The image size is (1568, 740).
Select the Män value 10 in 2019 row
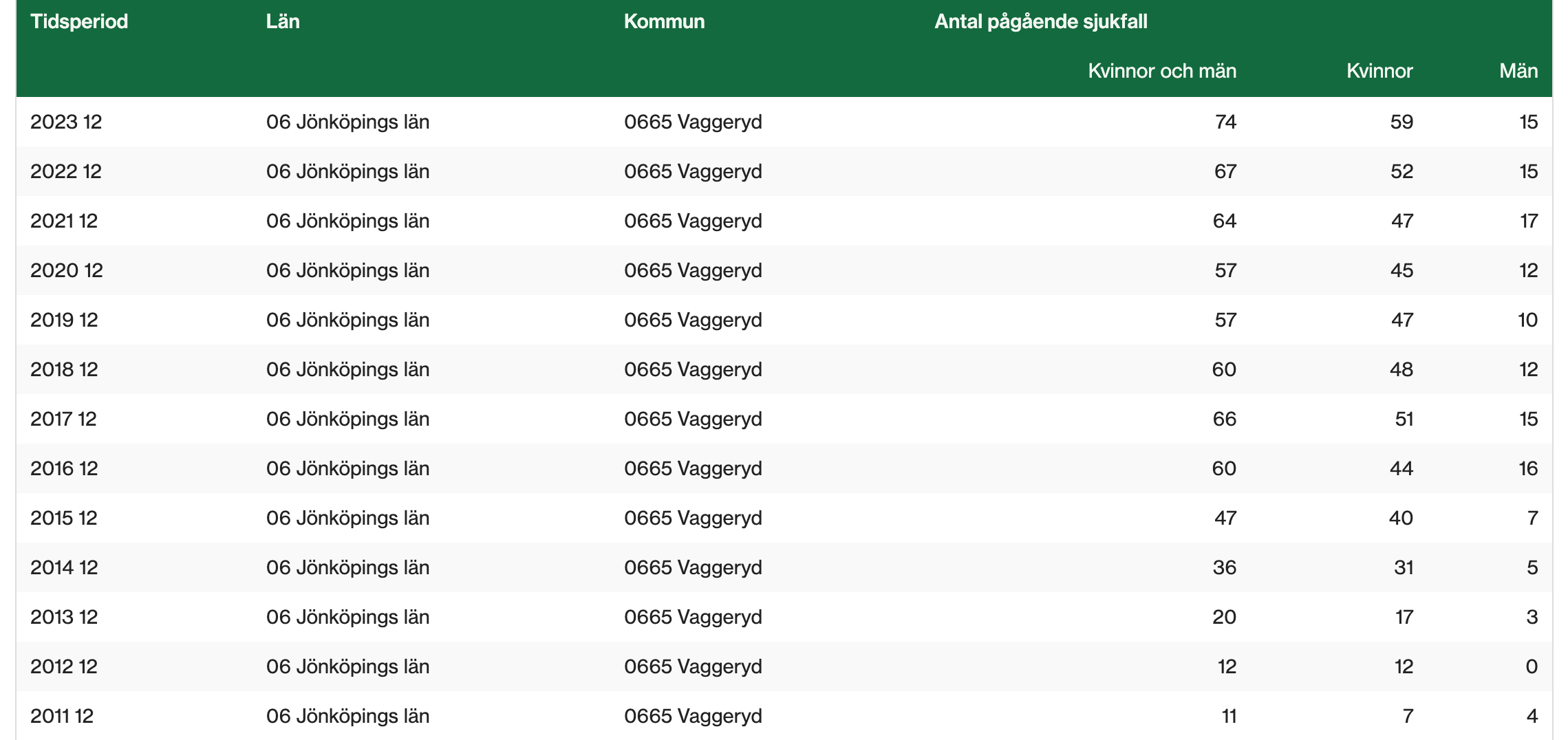[1527, 320]
